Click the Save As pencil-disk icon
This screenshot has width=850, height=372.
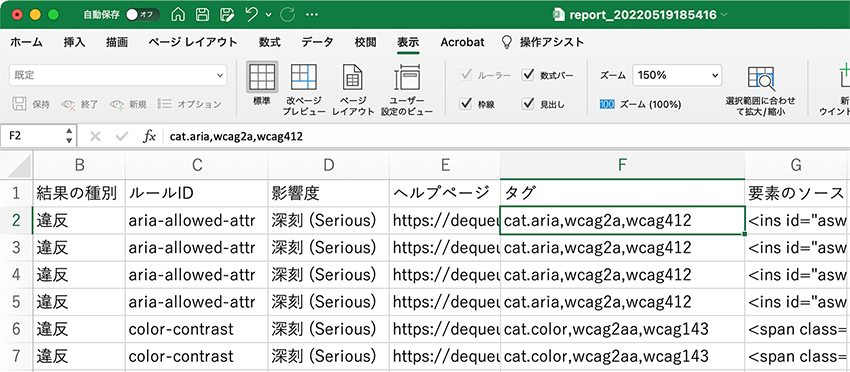[x=228, y=15]
